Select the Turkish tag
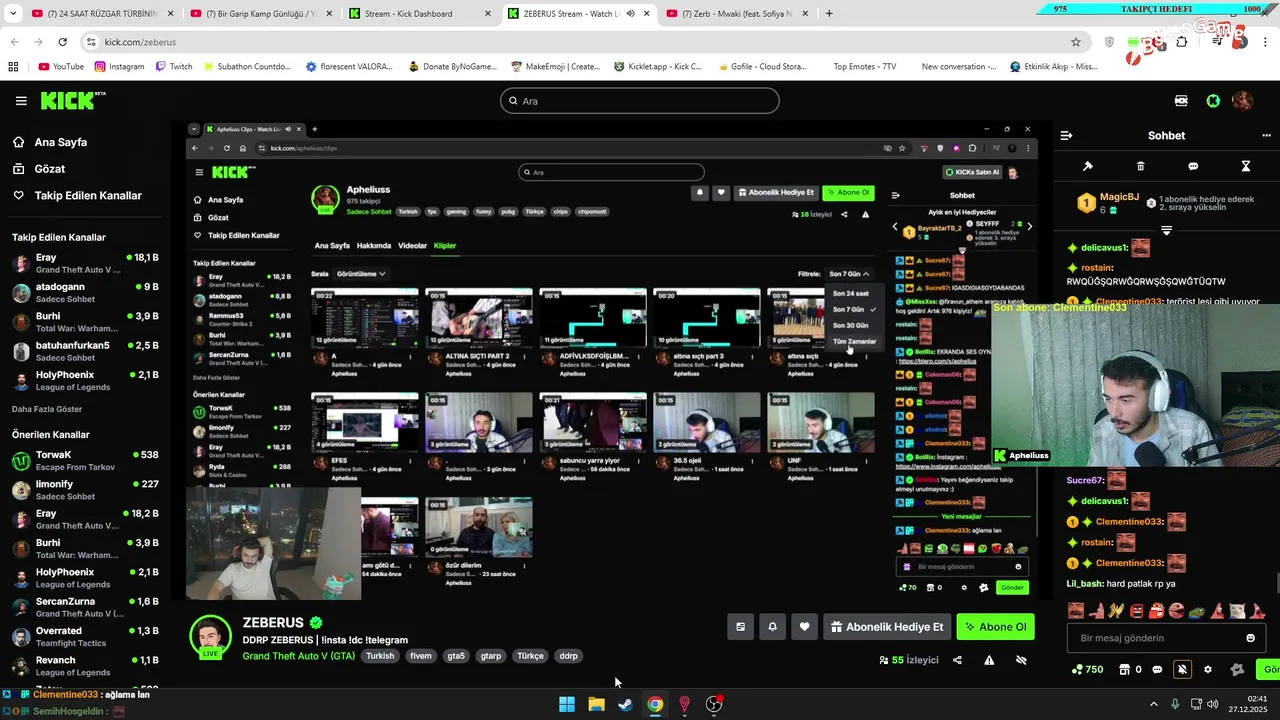Screen dimensions: 1280x720 tap(380, 656)
